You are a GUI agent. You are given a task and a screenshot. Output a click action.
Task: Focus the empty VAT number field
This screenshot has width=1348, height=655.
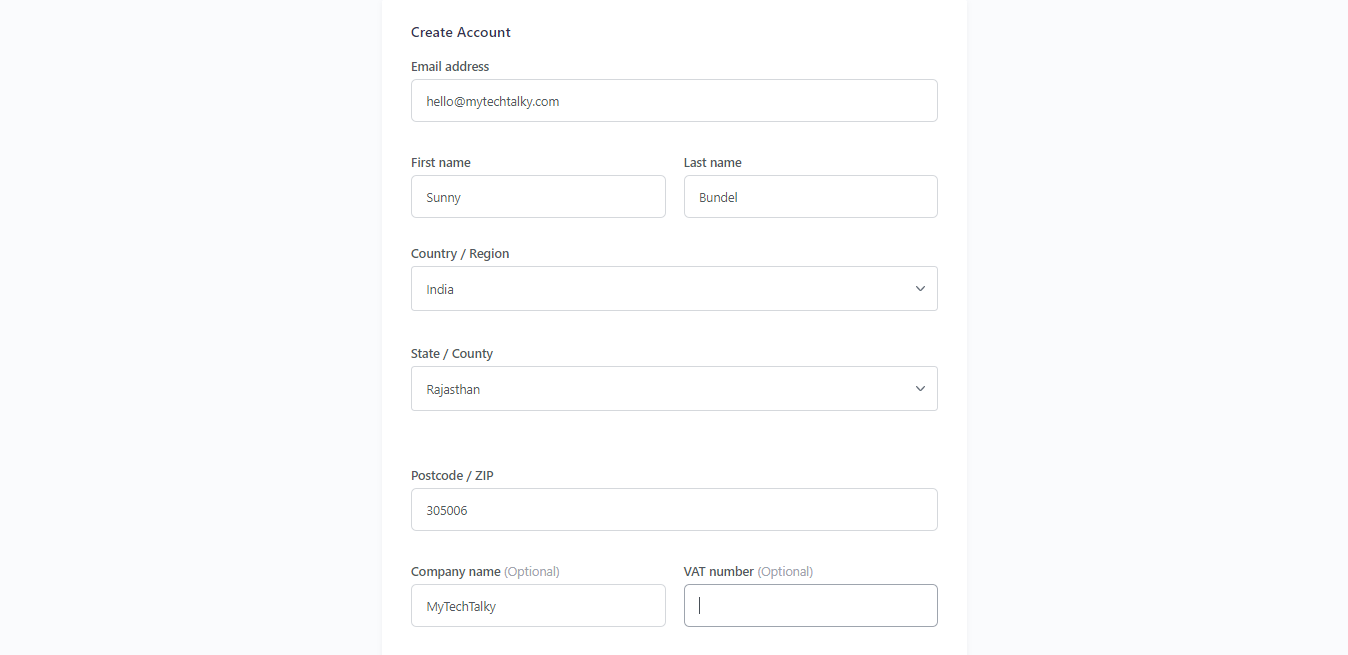click(x=811, y=606)
